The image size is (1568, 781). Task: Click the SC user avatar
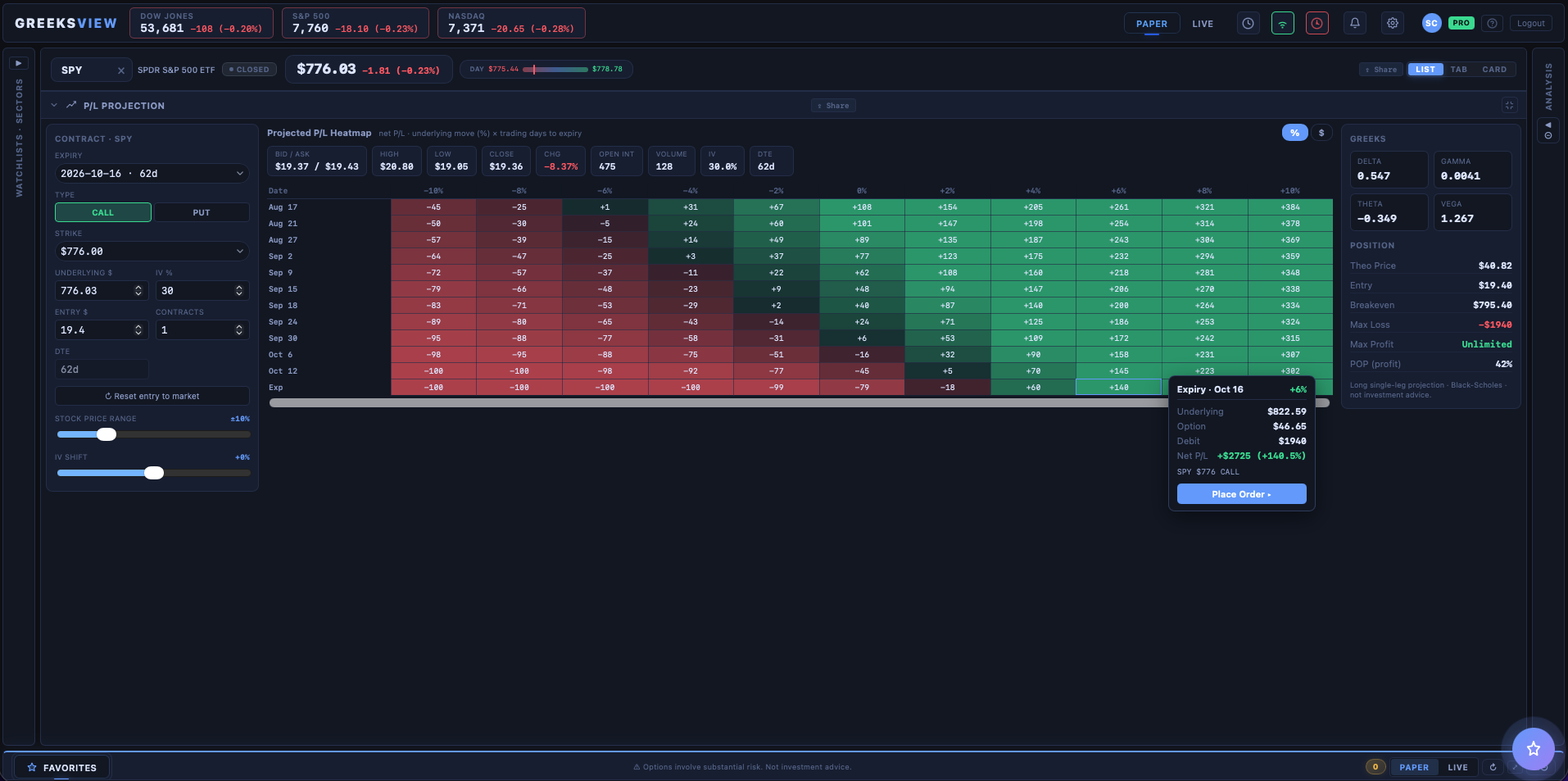tap(1431, 24)
